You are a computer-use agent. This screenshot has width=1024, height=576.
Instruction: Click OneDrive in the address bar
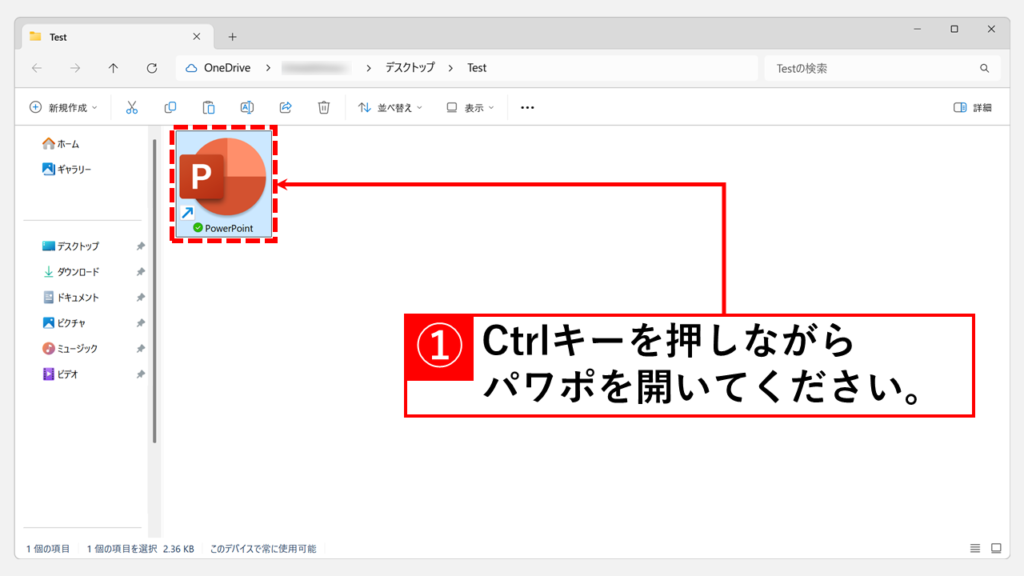coord(227,68)
